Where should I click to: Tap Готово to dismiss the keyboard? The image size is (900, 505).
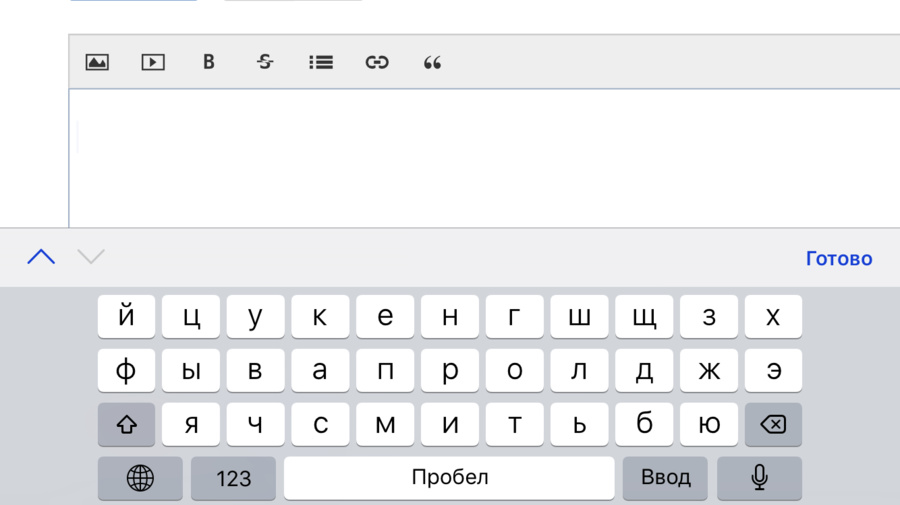point(839,258)
